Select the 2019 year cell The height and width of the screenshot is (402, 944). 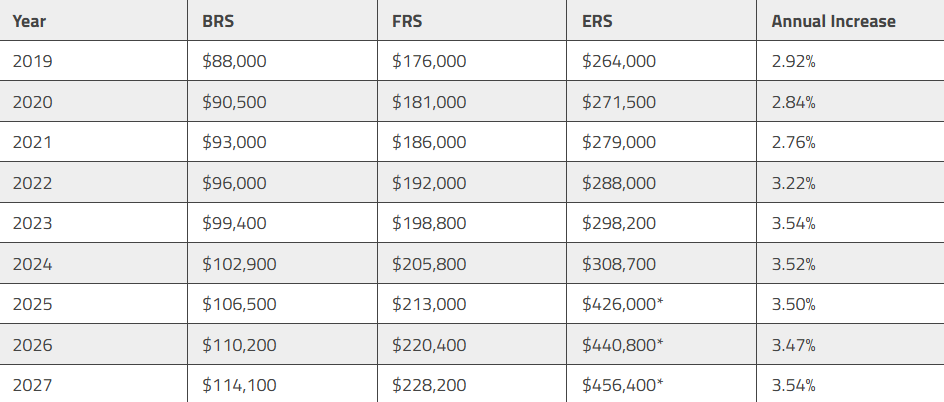pos(93,61)
